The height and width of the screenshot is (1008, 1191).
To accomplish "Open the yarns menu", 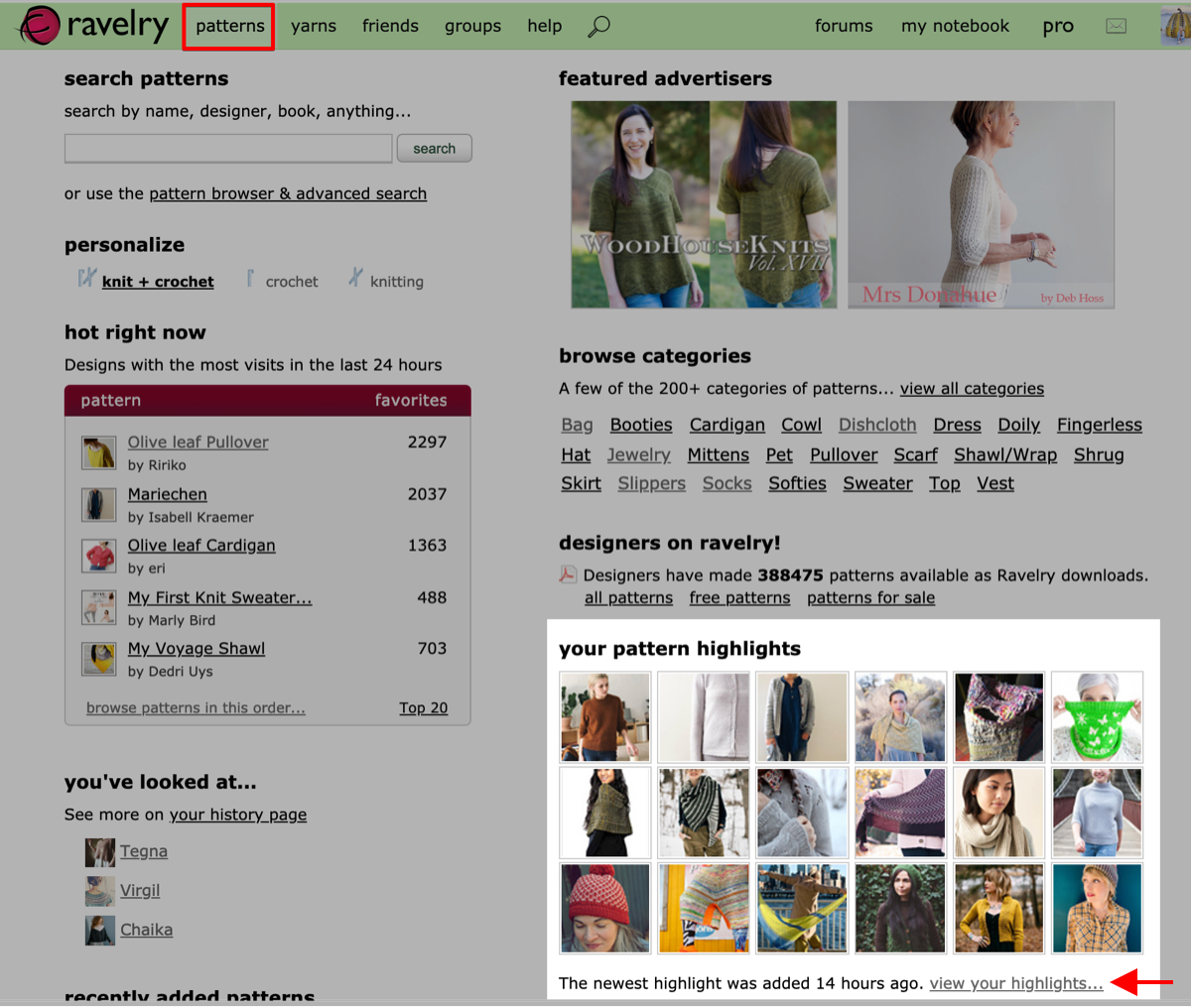I will pos(314,26).
